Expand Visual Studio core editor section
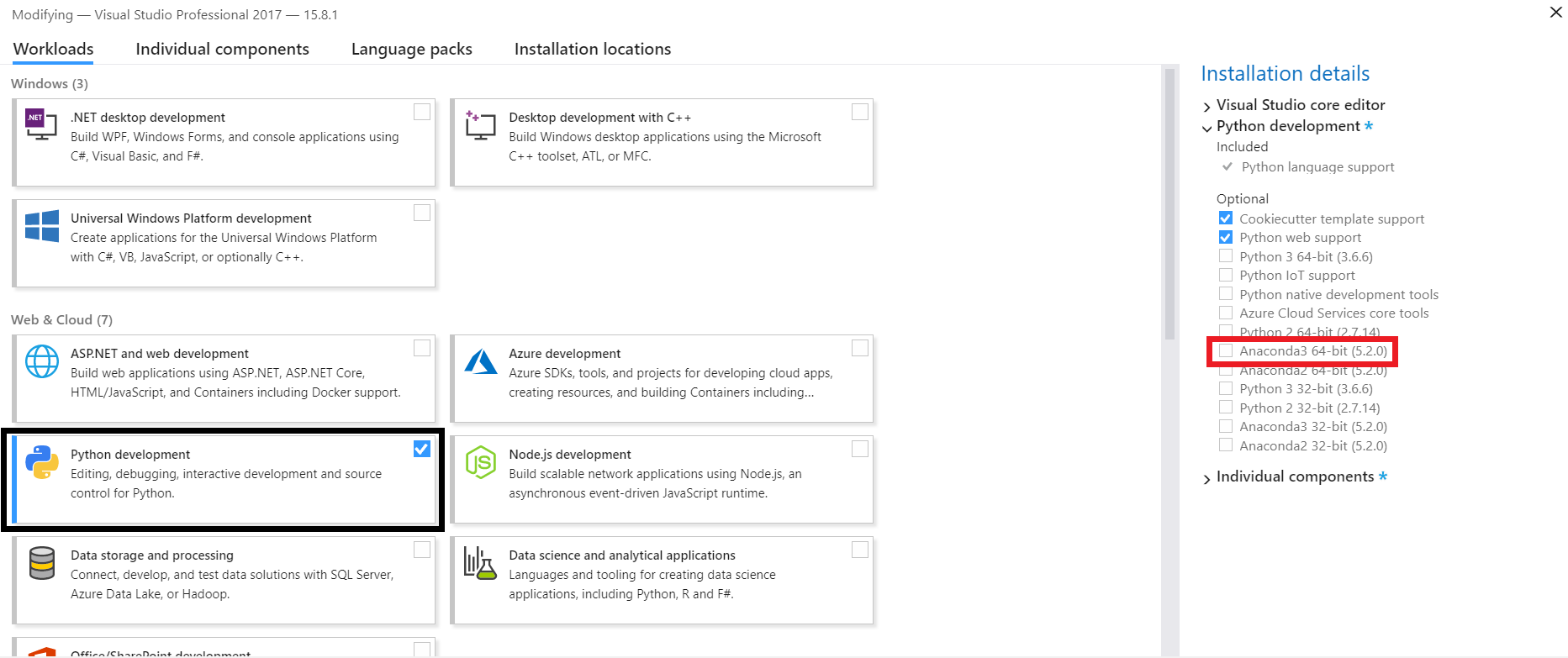 tap(1207, 106)
